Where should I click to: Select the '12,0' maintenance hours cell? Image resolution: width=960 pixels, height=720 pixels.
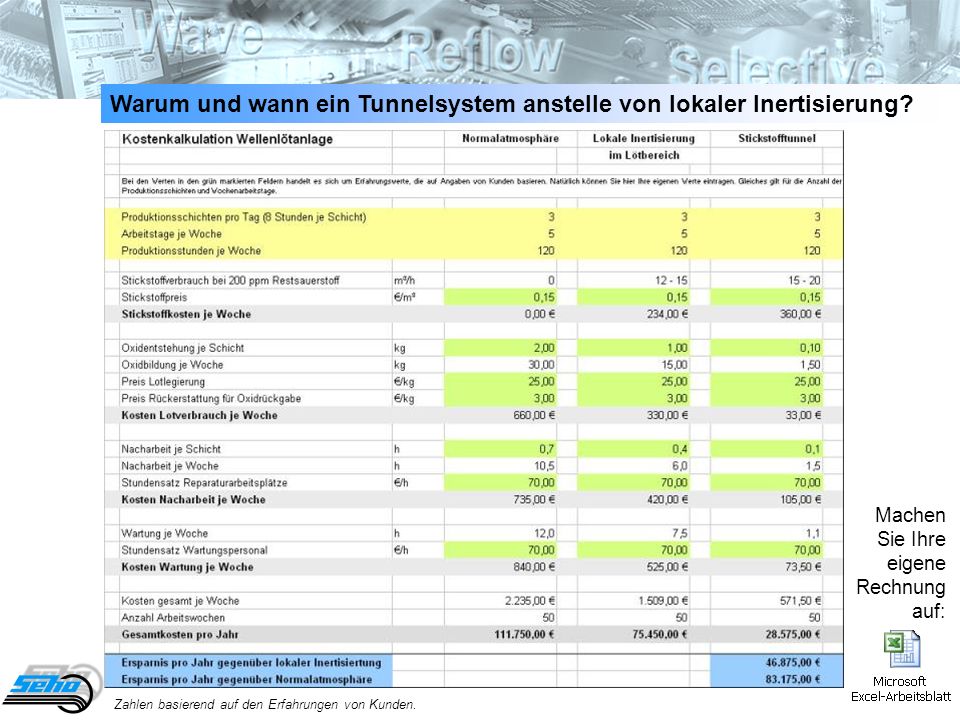[x=544, y=533]
